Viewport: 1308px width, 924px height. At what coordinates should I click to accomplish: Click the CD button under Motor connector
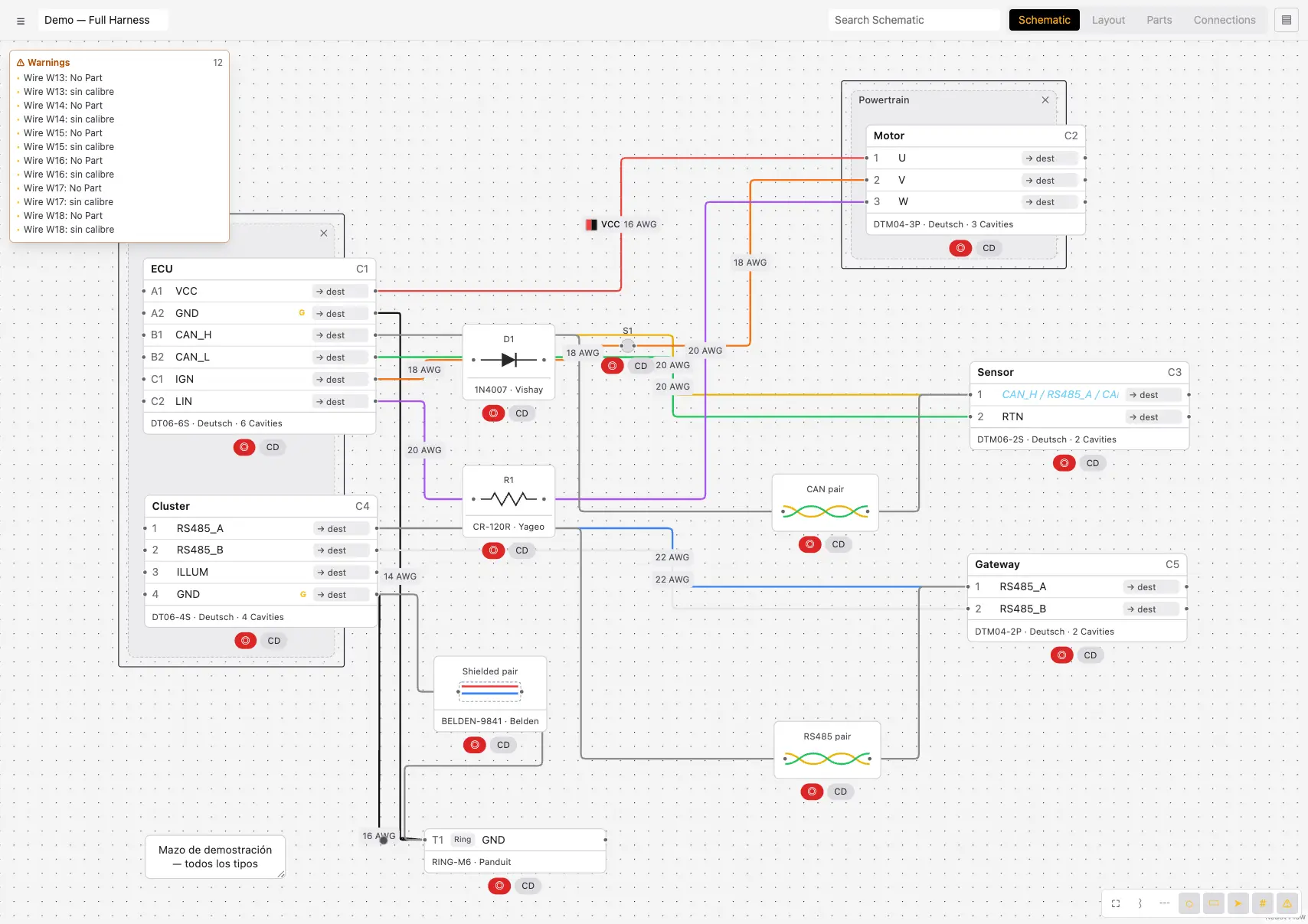pos(989,248)
